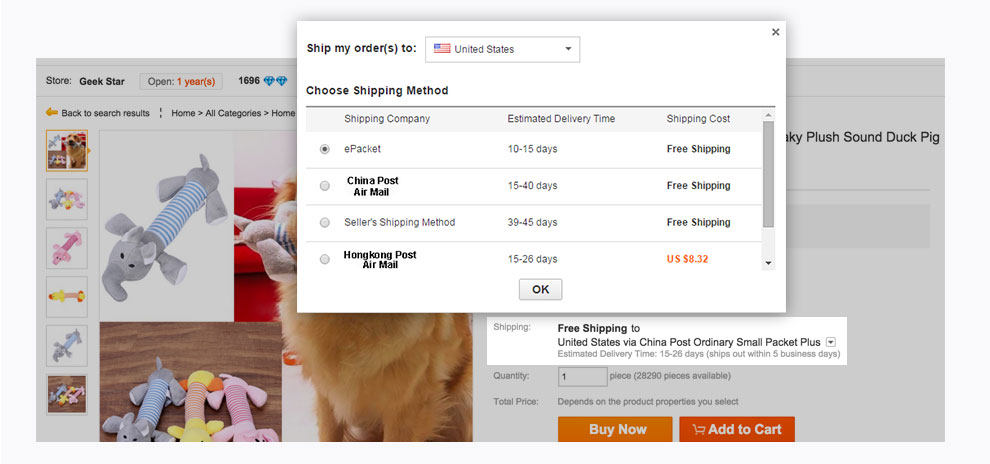Select the ePacket shipping radio button
The image size is (990, 464).
tap(325, 149)
